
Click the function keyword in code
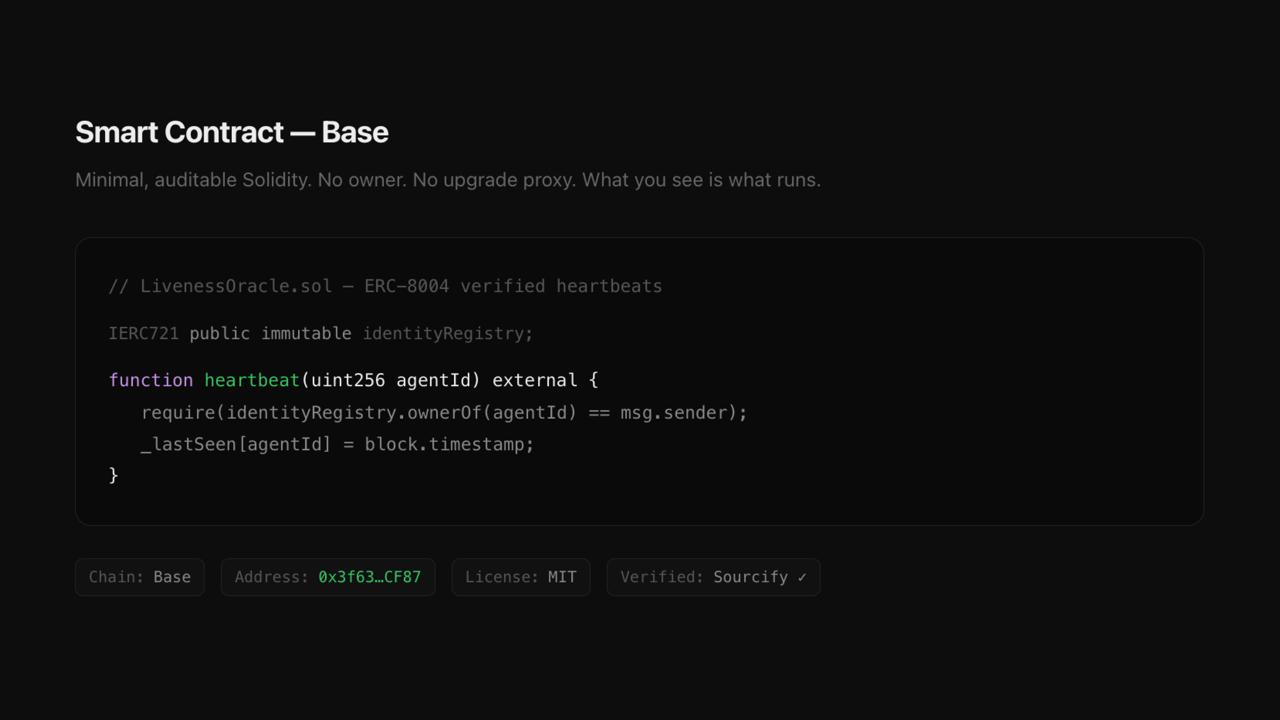click(151, 380)
